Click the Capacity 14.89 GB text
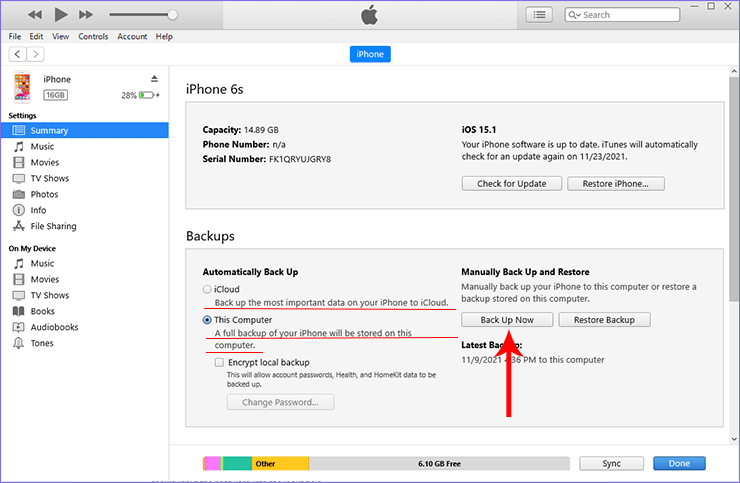The width and height of the screenshot is (740, 483). (240, 130)
